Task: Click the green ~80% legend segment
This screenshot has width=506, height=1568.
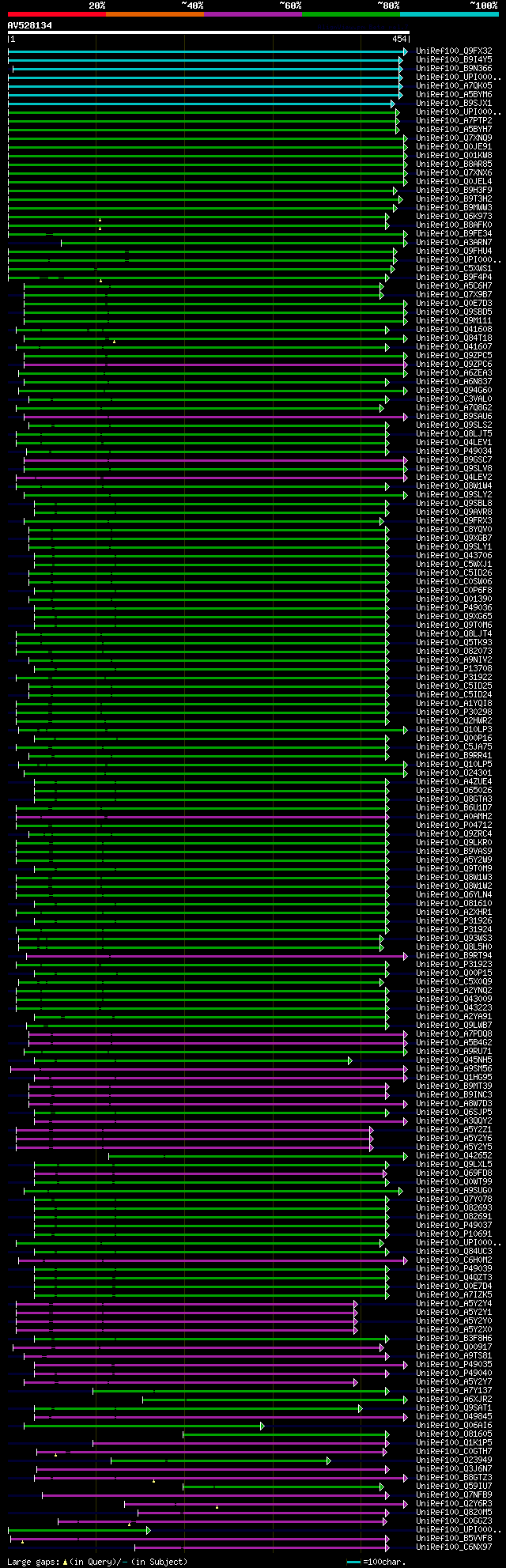Action: pyautogui.click(x=351, y=14)
